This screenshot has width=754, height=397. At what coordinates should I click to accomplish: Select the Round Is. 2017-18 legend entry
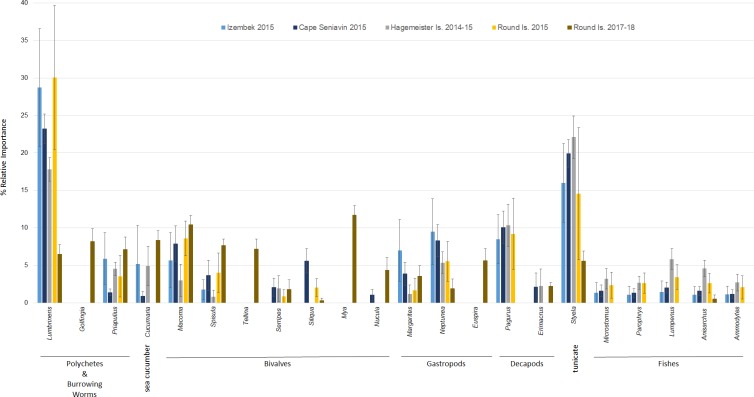602,27
